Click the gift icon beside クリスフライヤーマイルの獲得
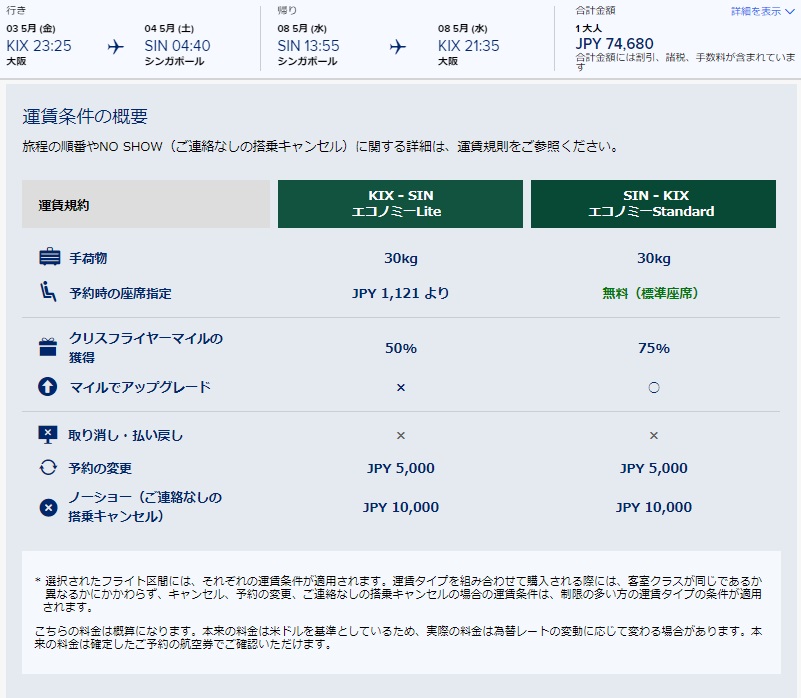Screen dimensions: 801x698 pyautogui.click(x=48, y=347)
